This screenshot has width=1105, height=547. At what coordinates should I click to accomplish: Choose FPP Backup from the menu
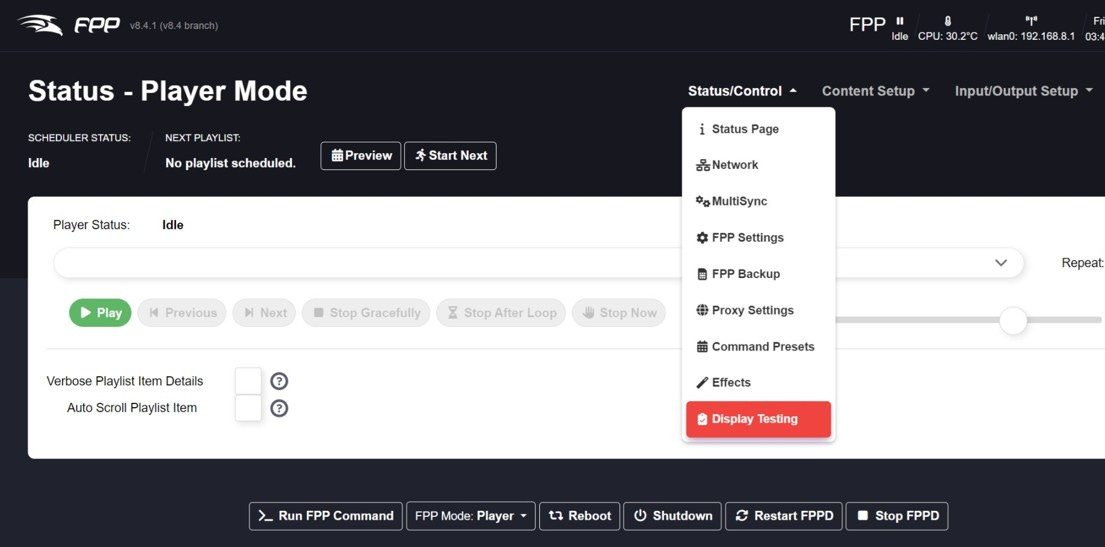click(758, 274)
